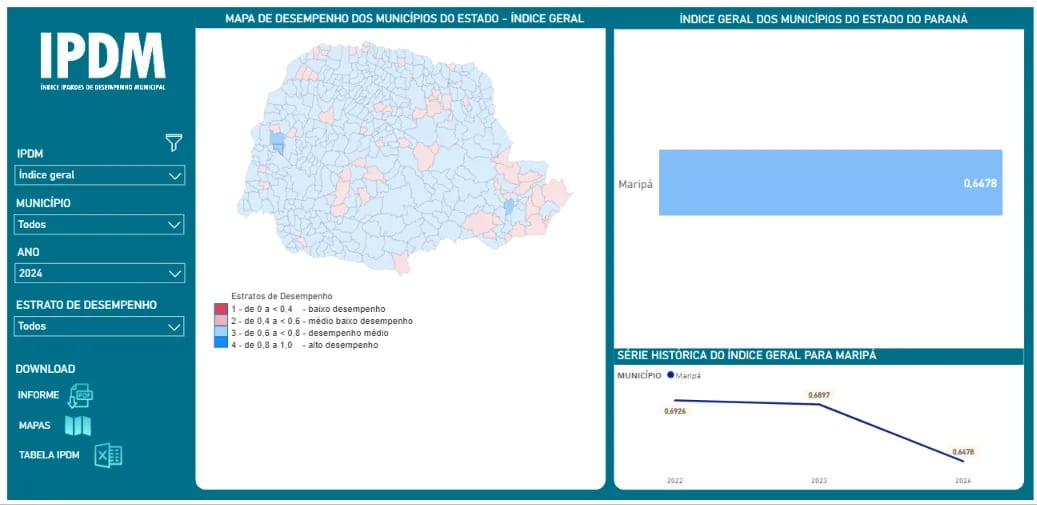The image size is (1037, 505).
Task: Select the blue alto desempenho legend swatch
Action: click(x=221, y=344)
